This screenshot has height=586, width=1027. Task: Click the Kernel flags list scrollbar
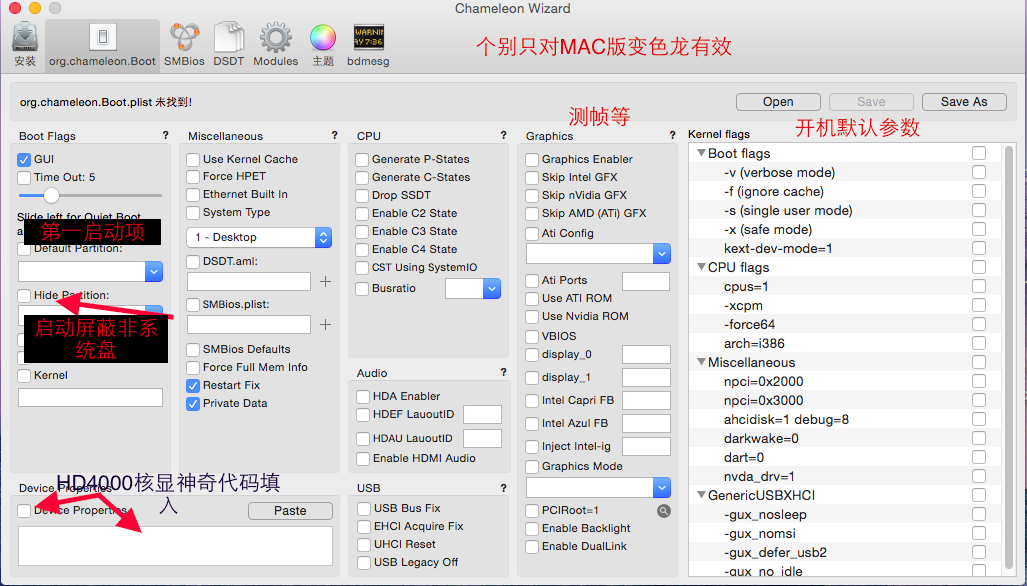tap(1009, 358)
